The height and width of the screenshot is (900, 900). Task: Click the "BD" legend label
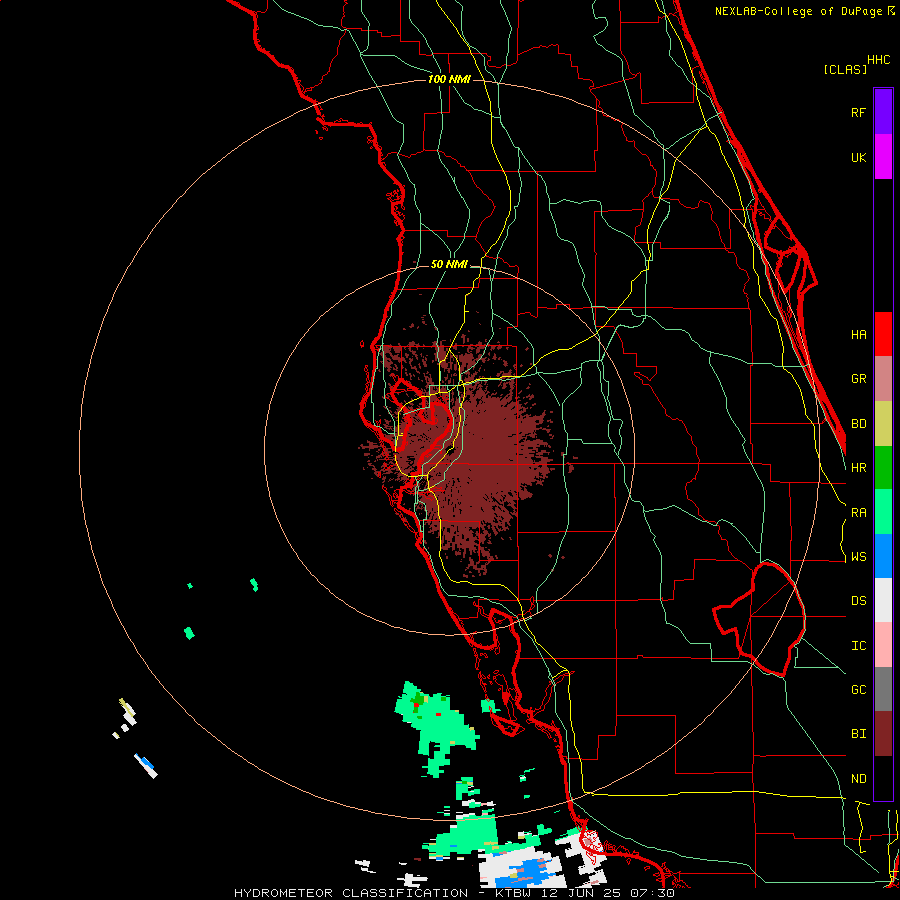point(858,424)
